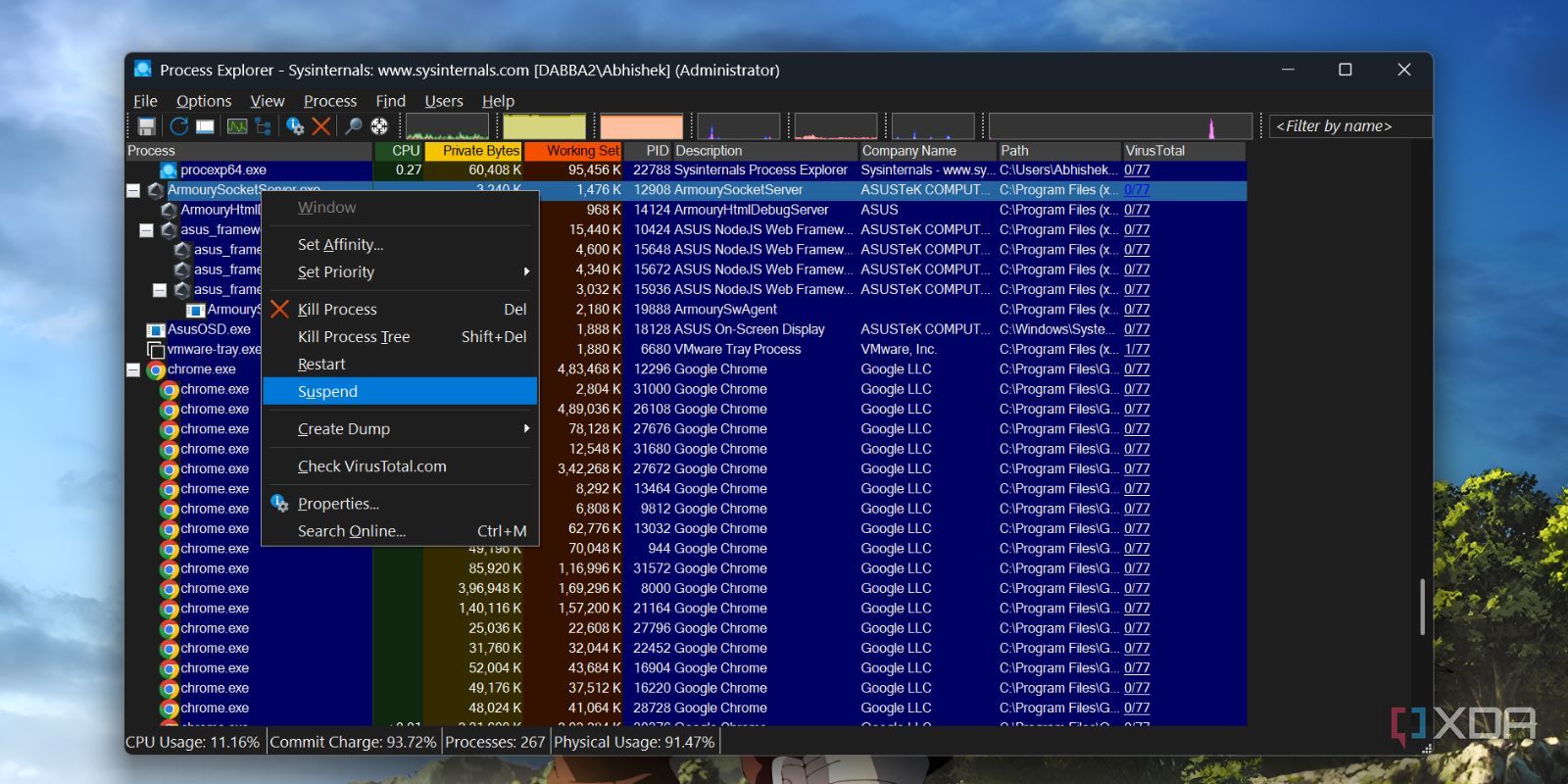
Task: Open the Set Priority submenu
Action: click(x=401, y=272)
